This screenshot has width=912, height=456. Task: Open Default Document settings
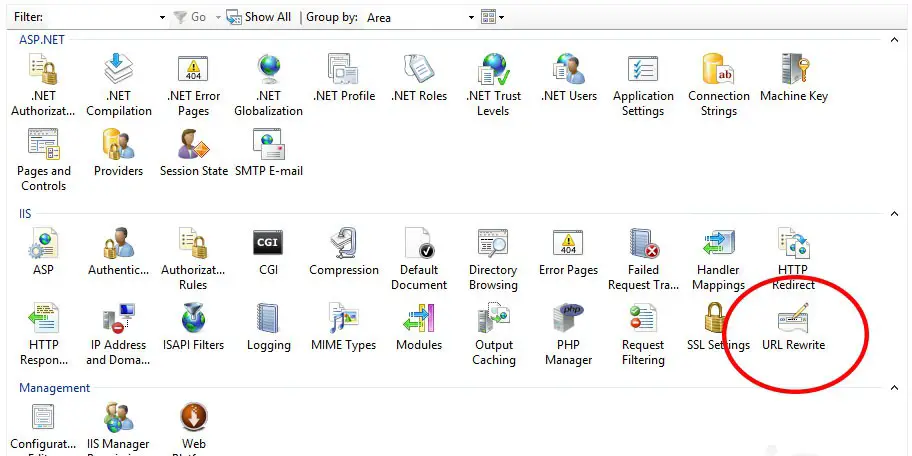[x=419, y=259]
